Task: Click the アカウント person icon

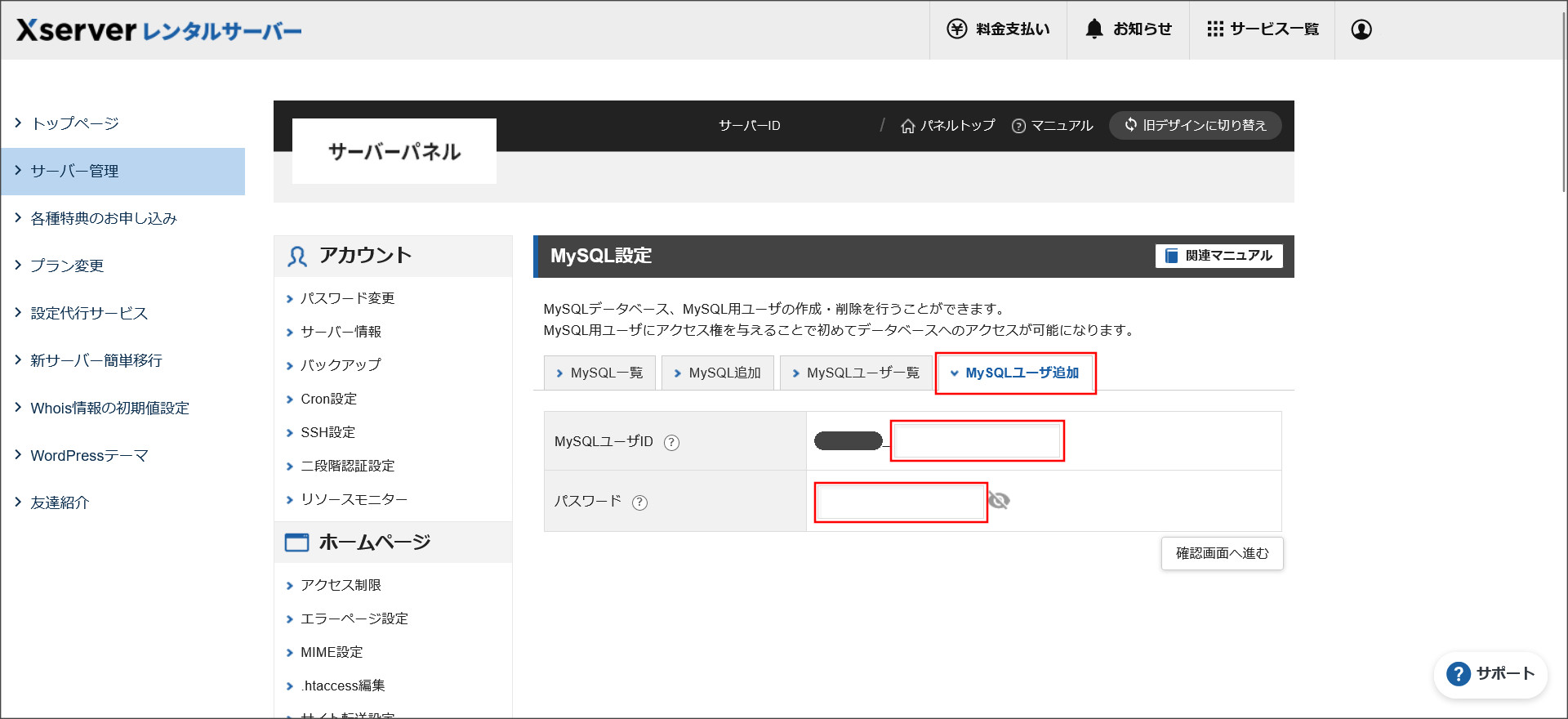Action: point(297,257)
